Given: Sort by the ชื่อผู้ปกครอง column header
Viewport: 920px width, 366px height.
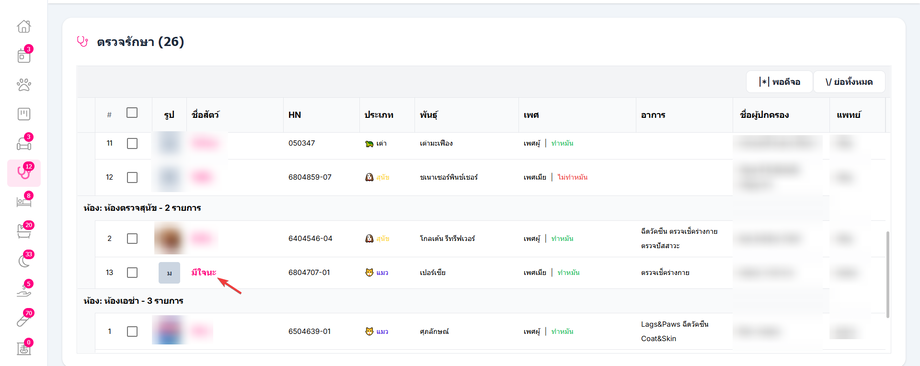Looking at the screenshot, I should (x=764, y=115).
